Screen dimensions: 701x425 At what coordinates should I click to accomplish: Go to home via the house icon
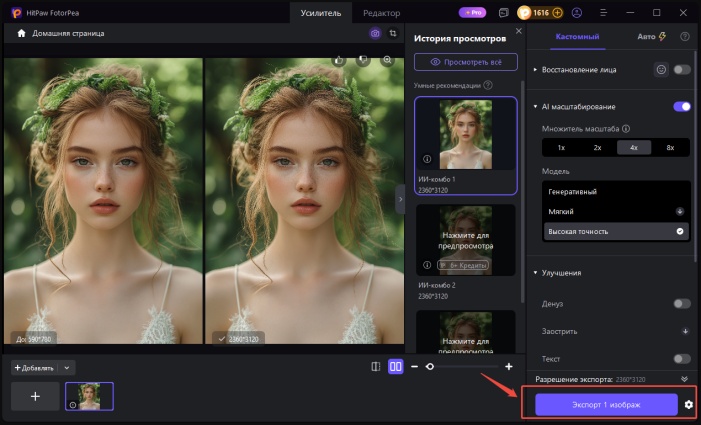coord(21,34)
